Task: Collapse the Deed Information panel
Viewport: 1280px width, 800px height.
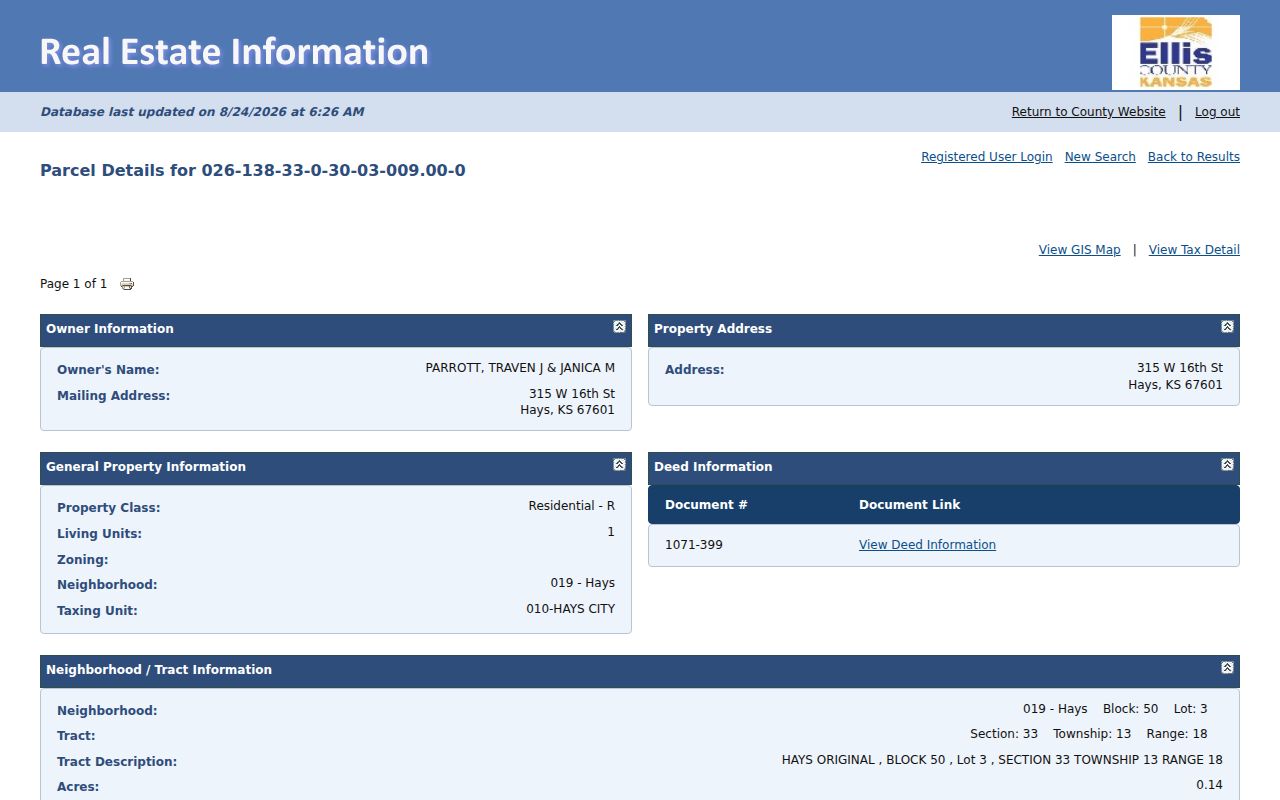Action: [1227, 465]
